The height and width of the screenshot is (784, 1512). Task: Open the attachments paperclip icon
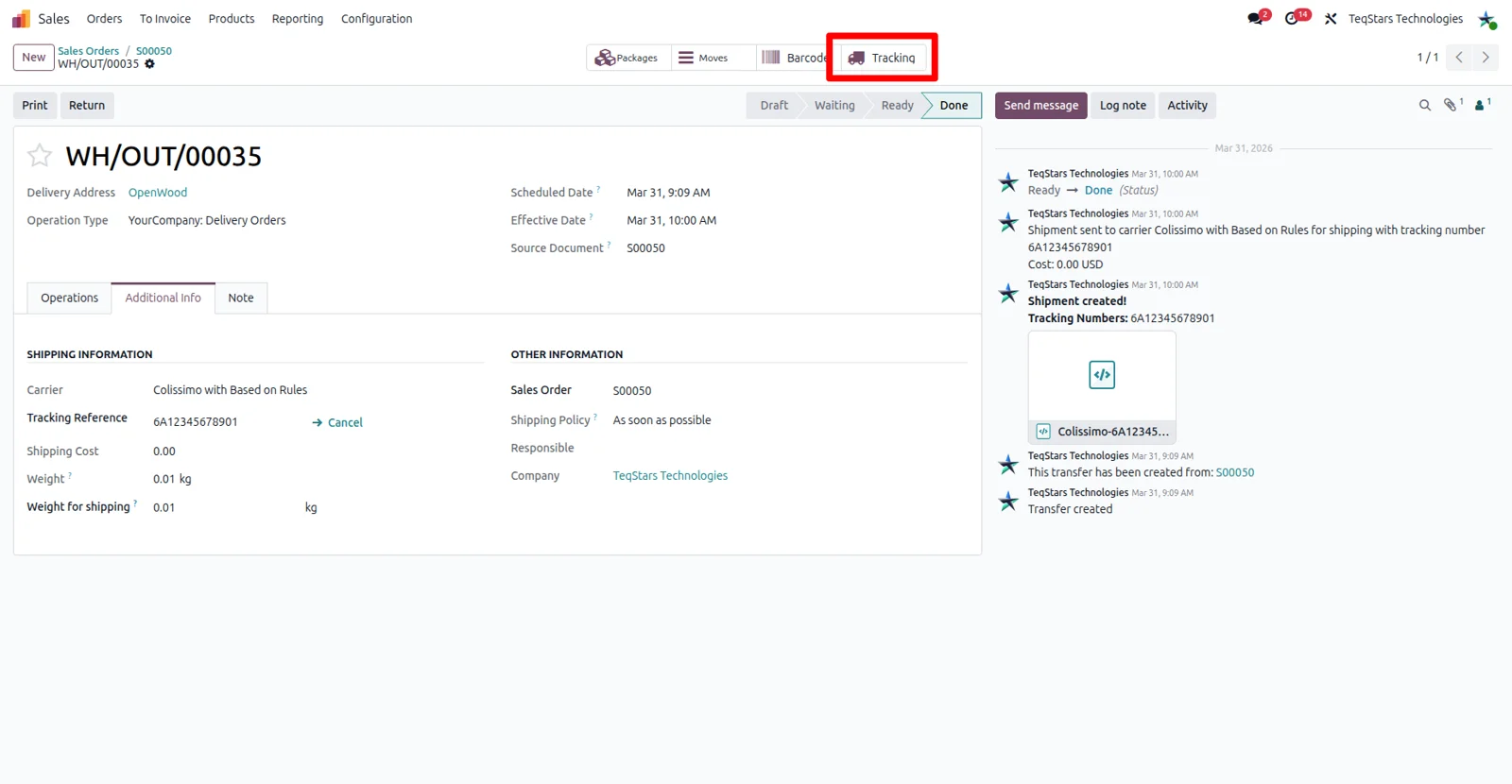(1452, 105)
